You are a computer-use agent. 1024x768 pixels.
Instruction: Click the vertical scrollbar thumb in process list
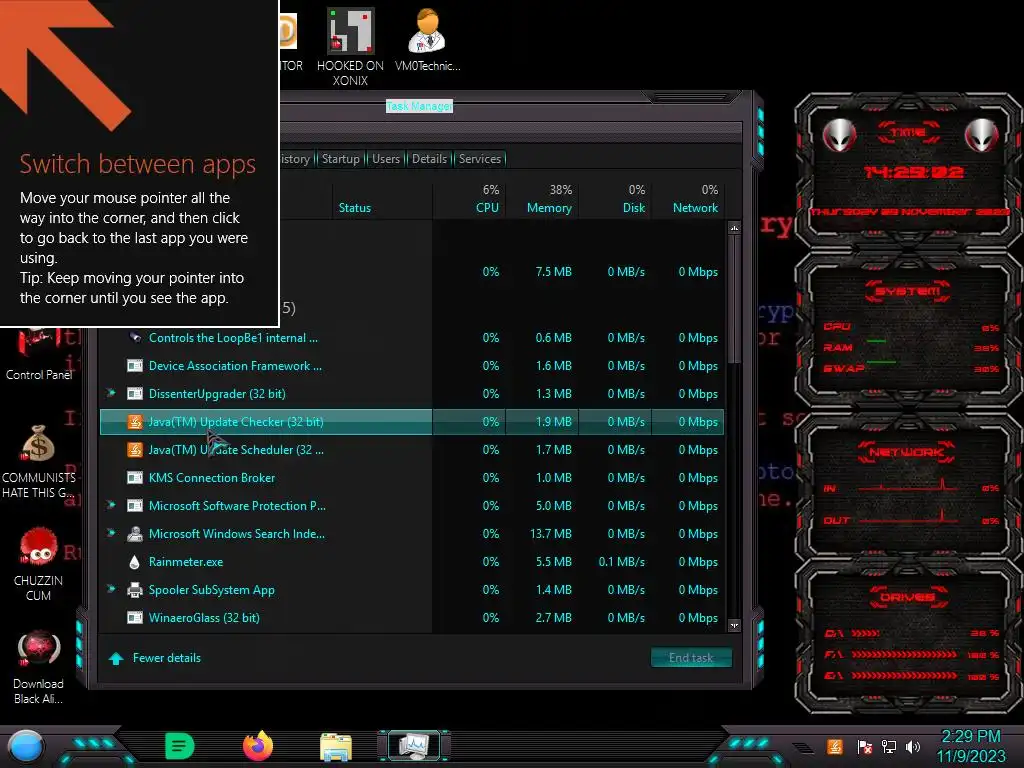[x=734, y=299]
